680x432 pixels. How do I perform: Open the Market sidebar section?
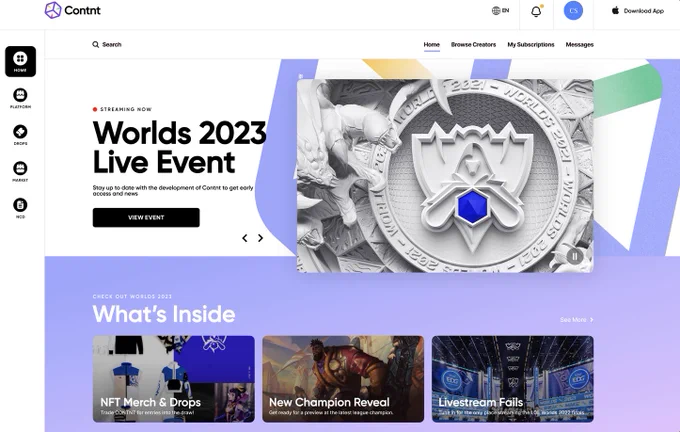pos(20,171)
